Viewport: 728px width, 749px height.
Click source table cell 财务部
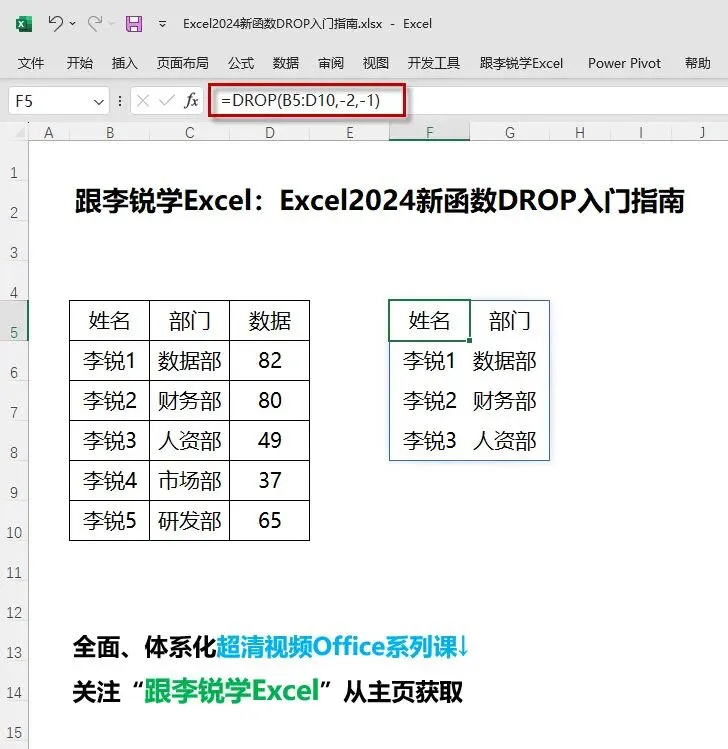point(190,401)
